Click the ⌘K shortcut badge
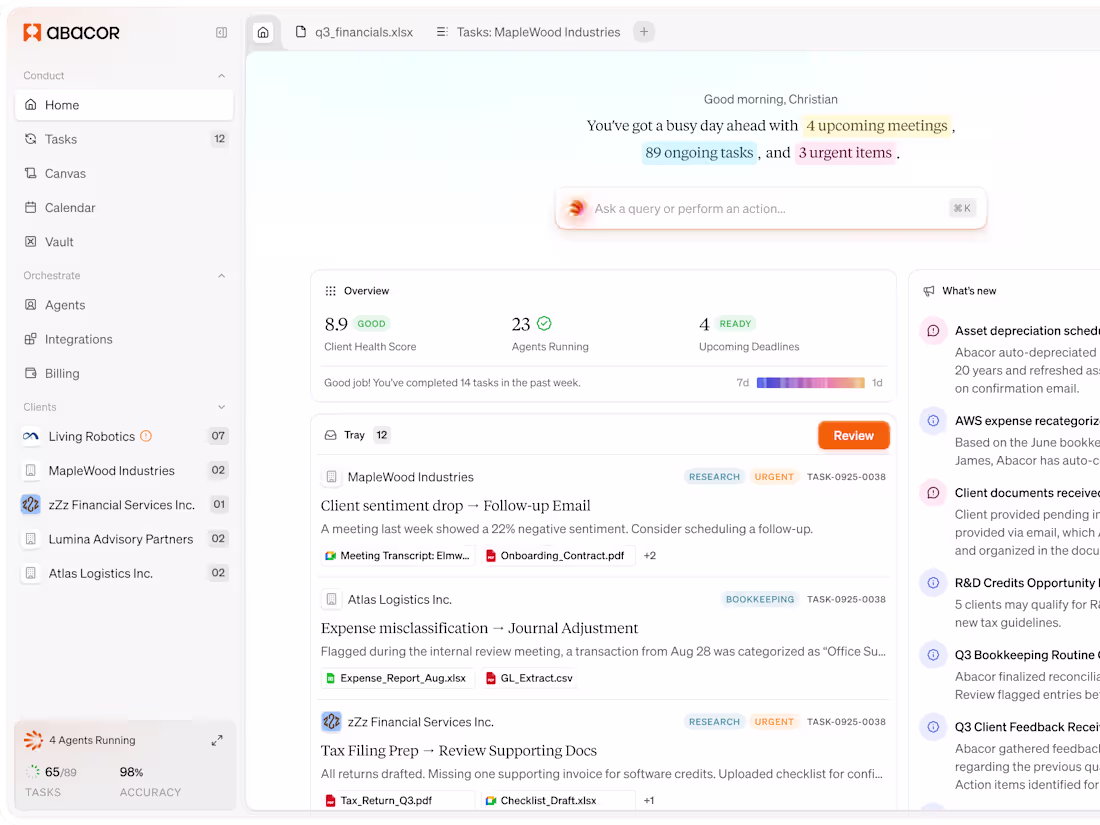Screen dimensions: 1100x825 (x=962, y=208)
